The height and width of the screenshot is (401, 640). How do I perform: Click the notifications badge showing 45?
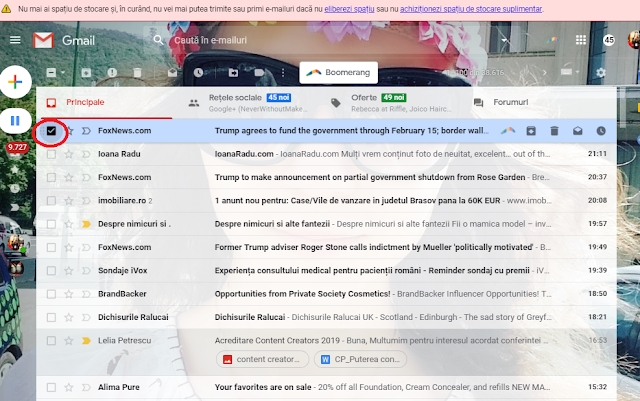coord(609,40)
